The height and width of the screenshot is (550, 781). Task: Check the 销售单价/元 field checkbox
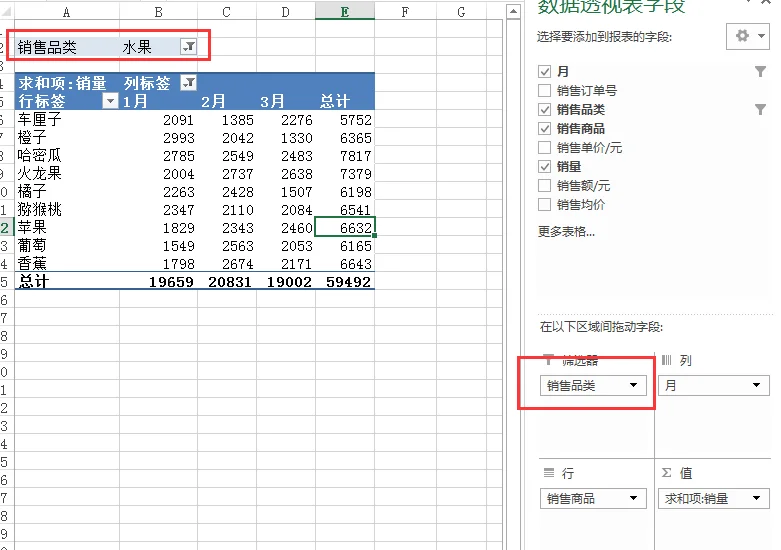pos(544,147)
